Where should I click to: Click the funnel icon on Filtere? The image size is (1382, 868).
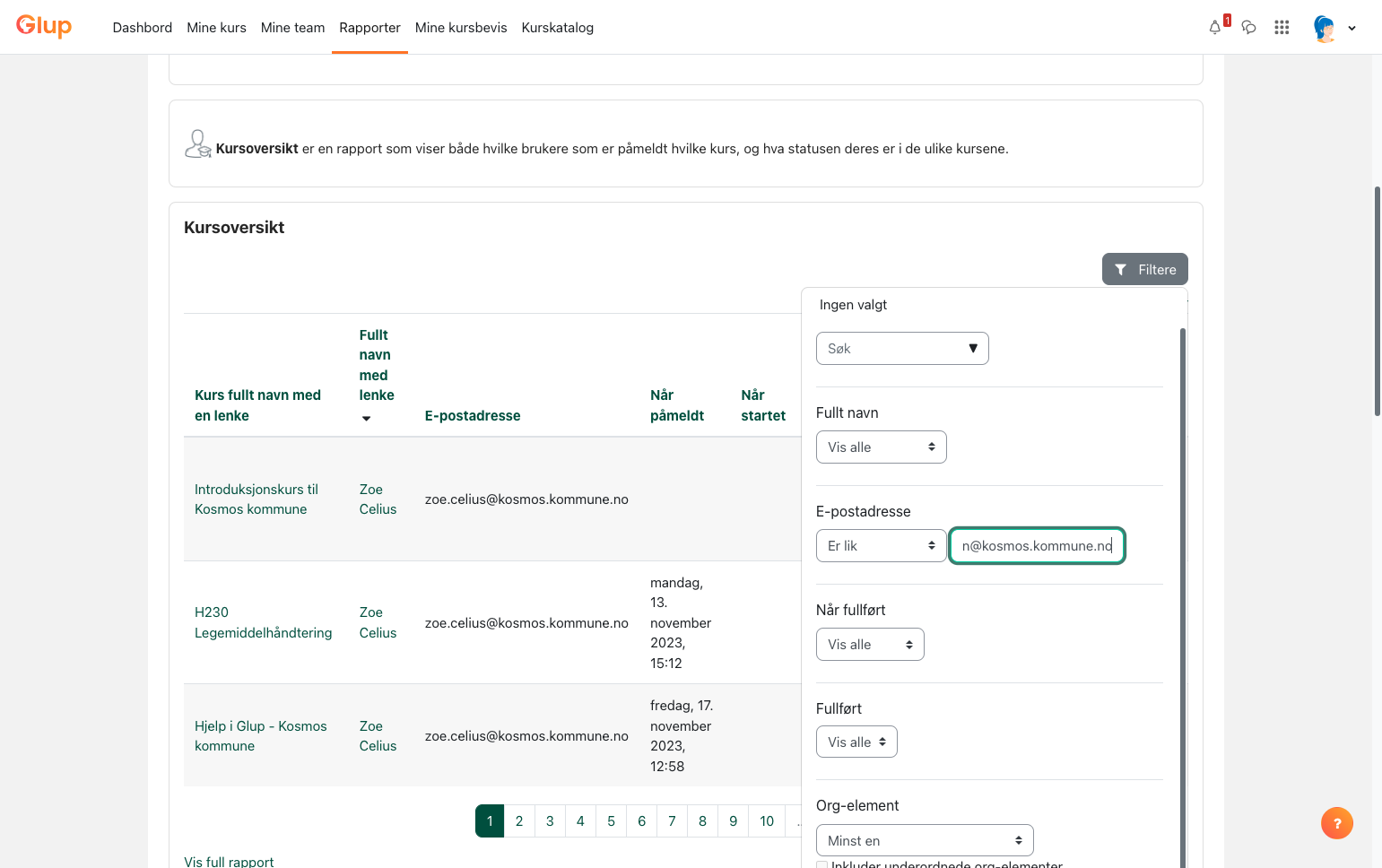pyautogui.click(x=1120, y=270)
